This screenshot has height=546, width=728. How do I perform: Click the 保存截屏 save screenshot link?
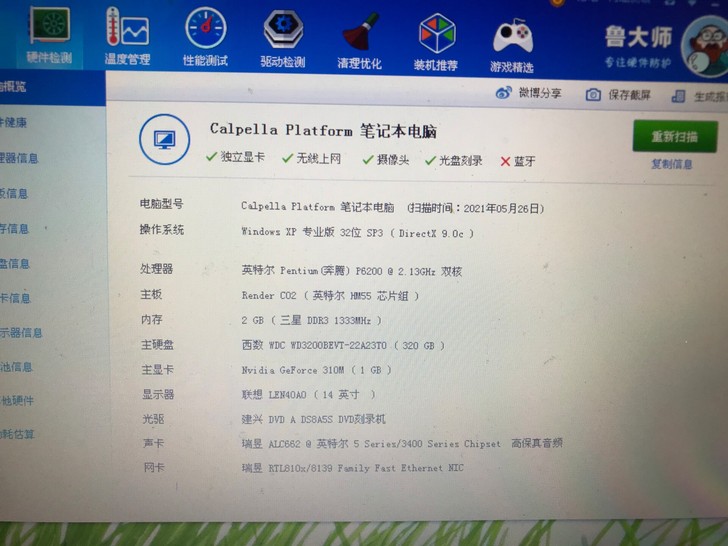[x=629, y=95]
